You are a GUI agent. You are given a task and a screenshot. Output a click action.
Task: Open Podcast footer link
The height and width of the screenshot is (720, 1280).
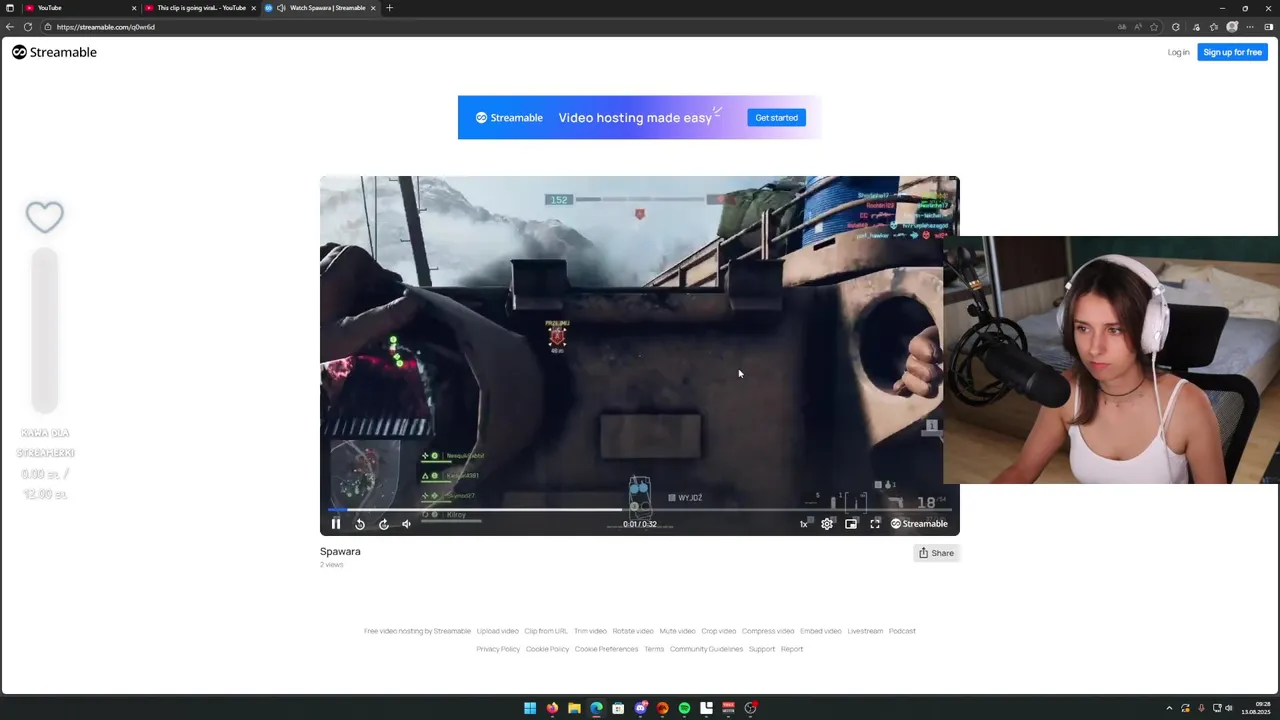pos(902,631)
